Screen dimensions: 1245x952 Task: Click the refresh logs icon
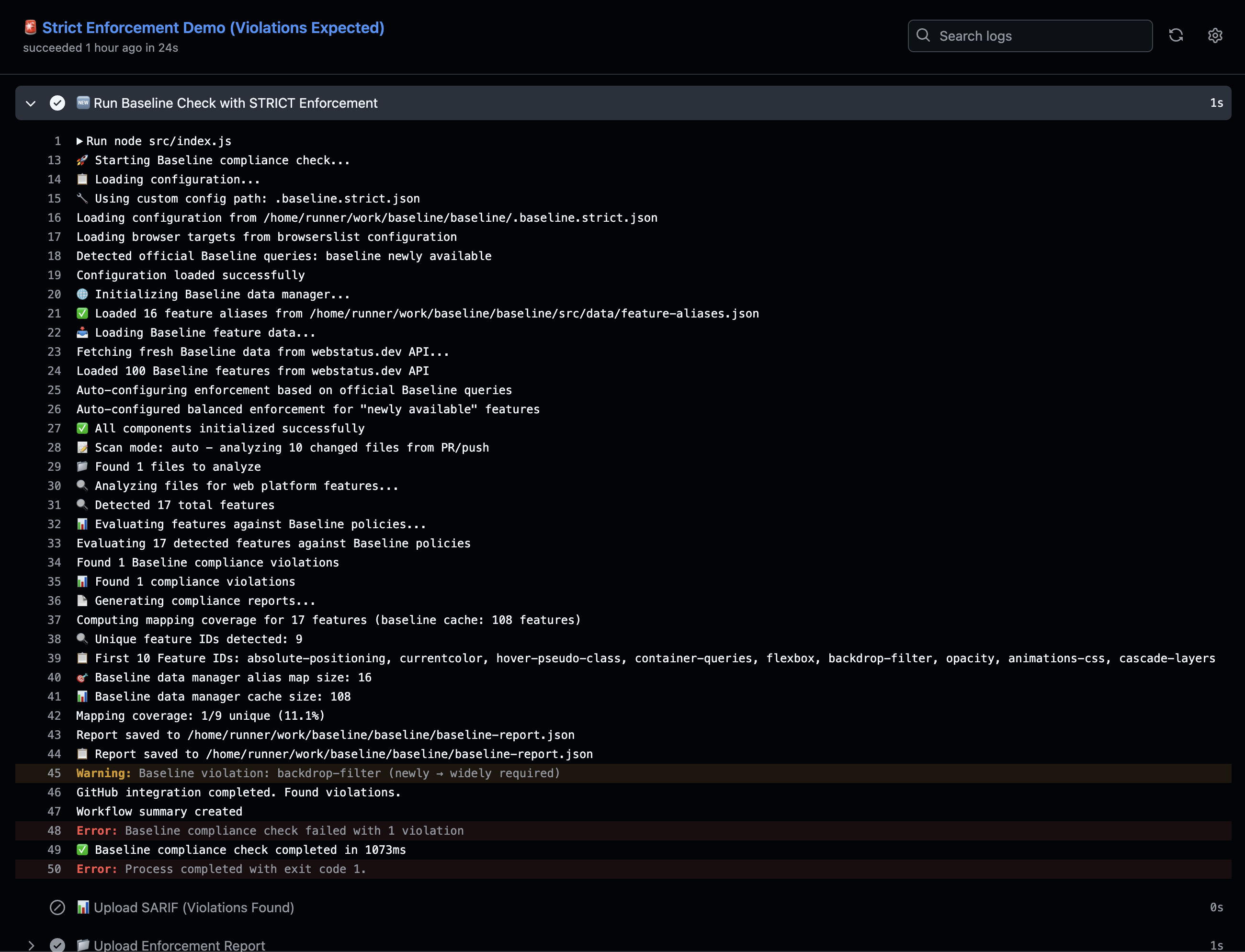[x=1176, y=36]
